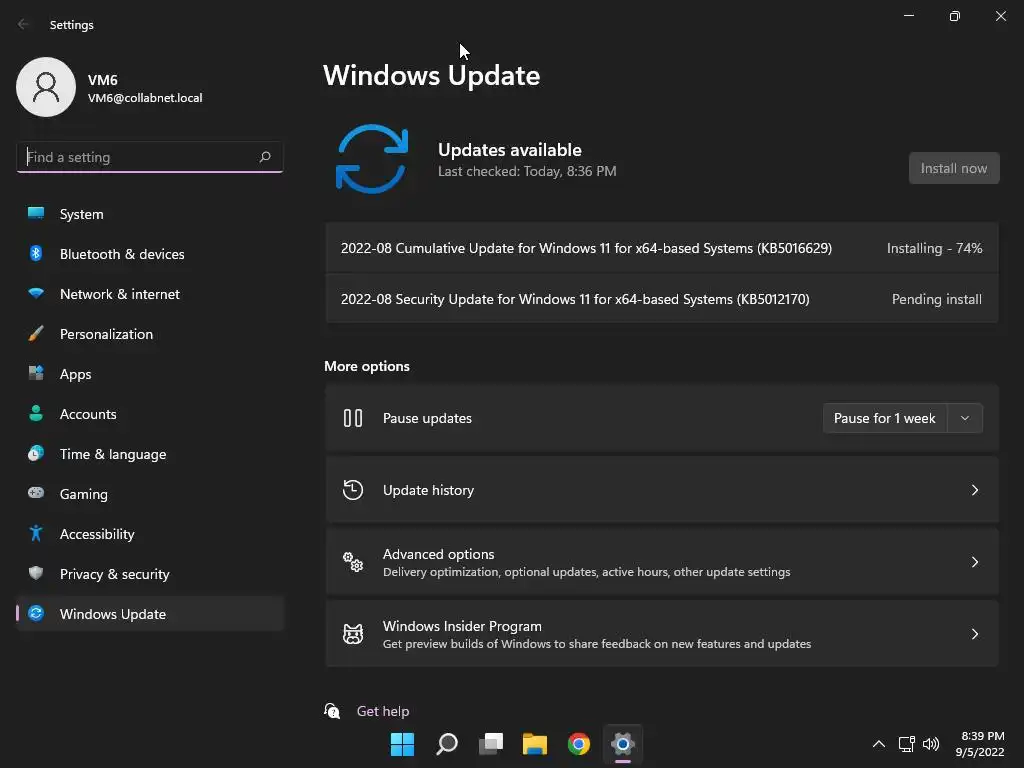Open Advanced options via its chevron
Image resolution: width=1024 pixels, height=768 pixels.
[x=975, y=562]
